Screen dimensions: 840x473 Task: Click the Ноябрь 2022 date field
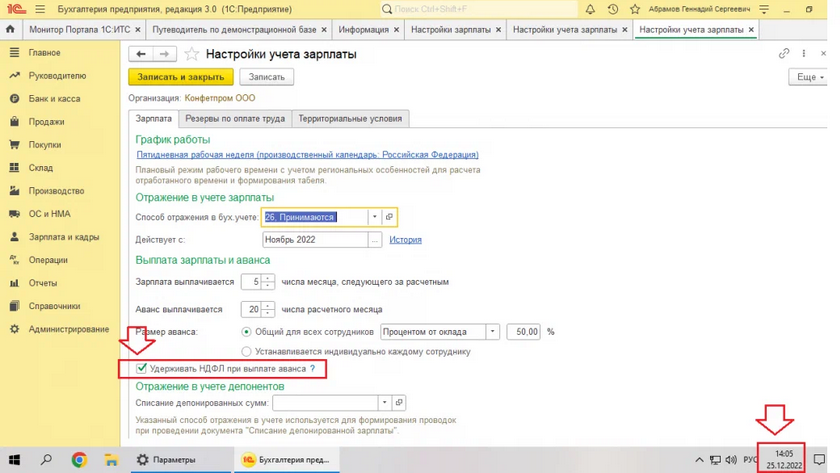pos(315,239)
